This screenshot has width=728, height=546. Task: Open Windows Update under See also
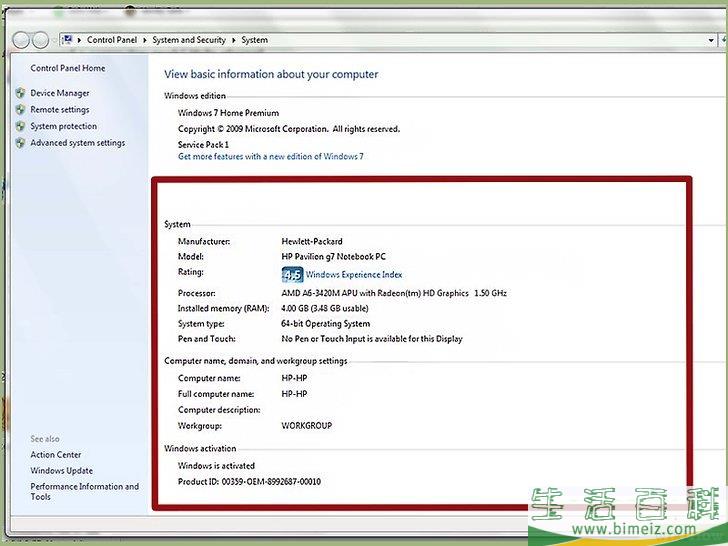62,471
